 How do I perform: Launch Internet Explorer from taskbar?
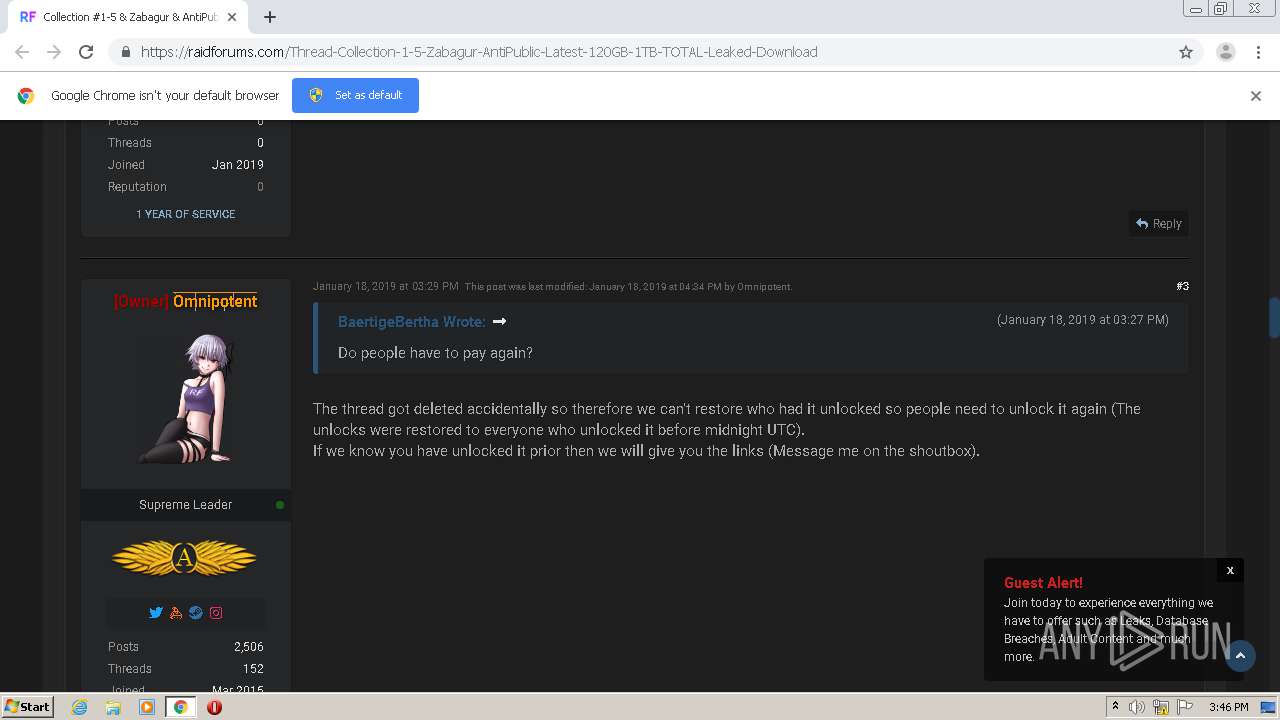(x=80, y=706)
